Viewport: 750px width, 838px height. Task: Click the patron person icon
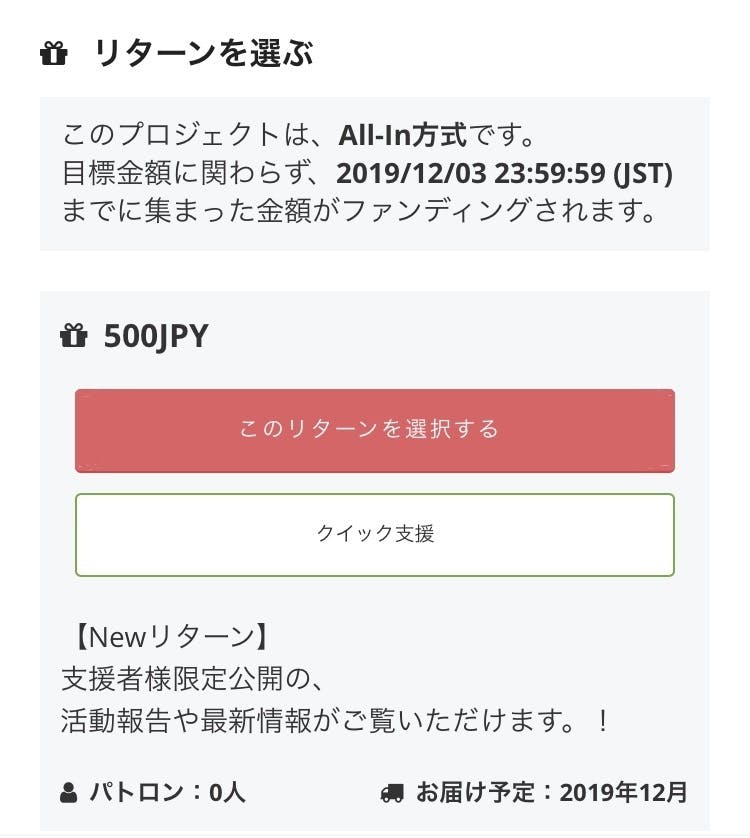coord(69,794)
